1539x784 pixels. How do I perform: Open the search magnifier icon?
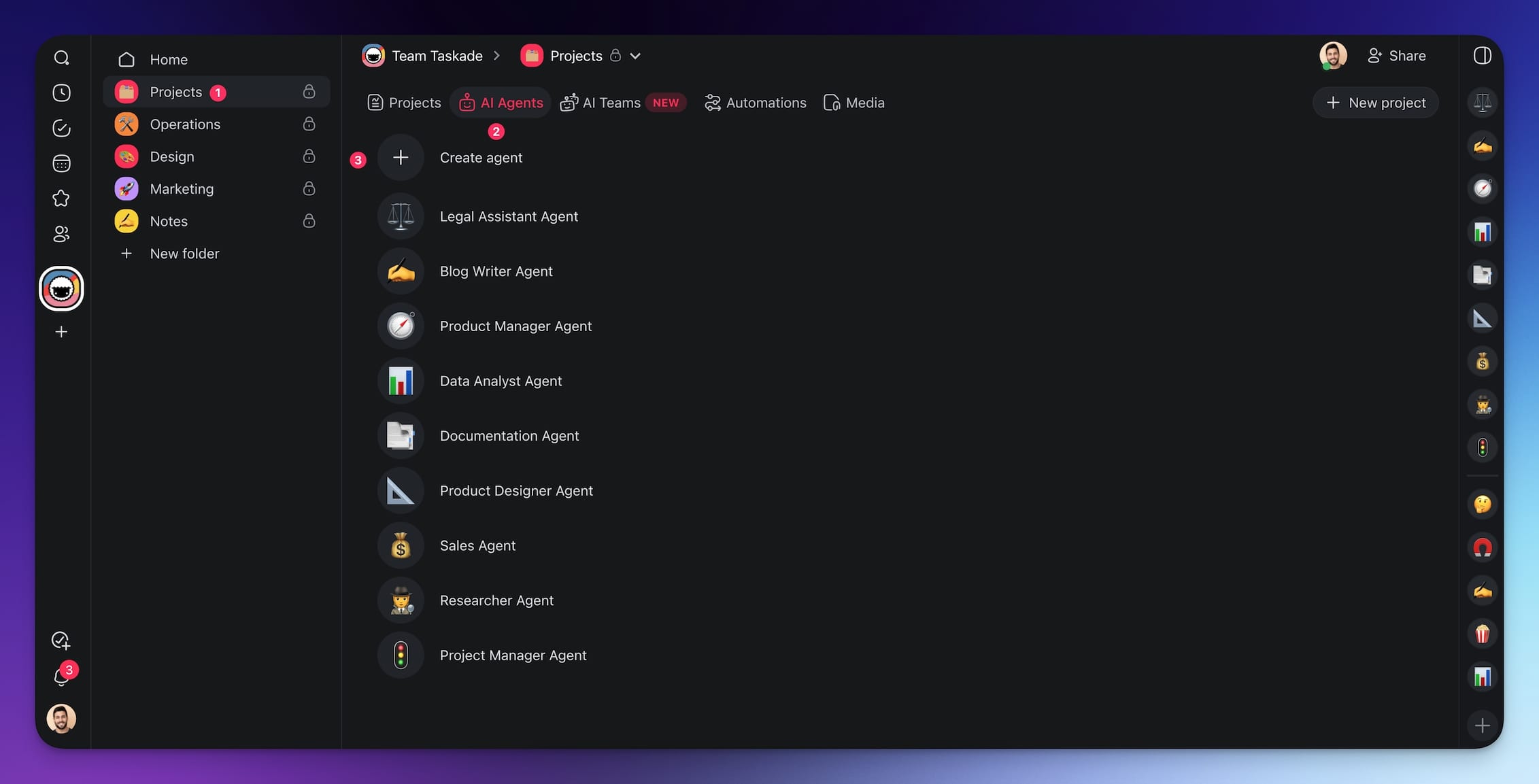pos(61,58)
